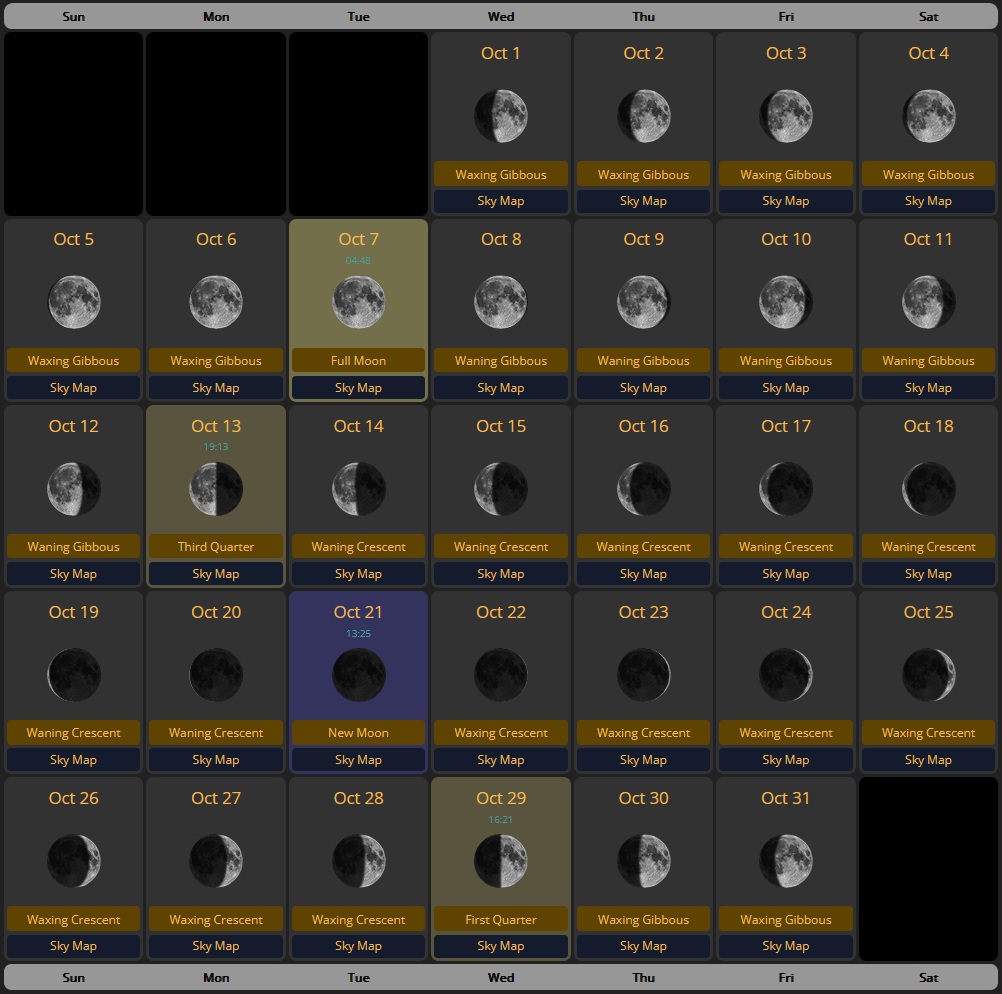
Task: Click the Third Quarter phase label
Action: click(x=216, y=547)
